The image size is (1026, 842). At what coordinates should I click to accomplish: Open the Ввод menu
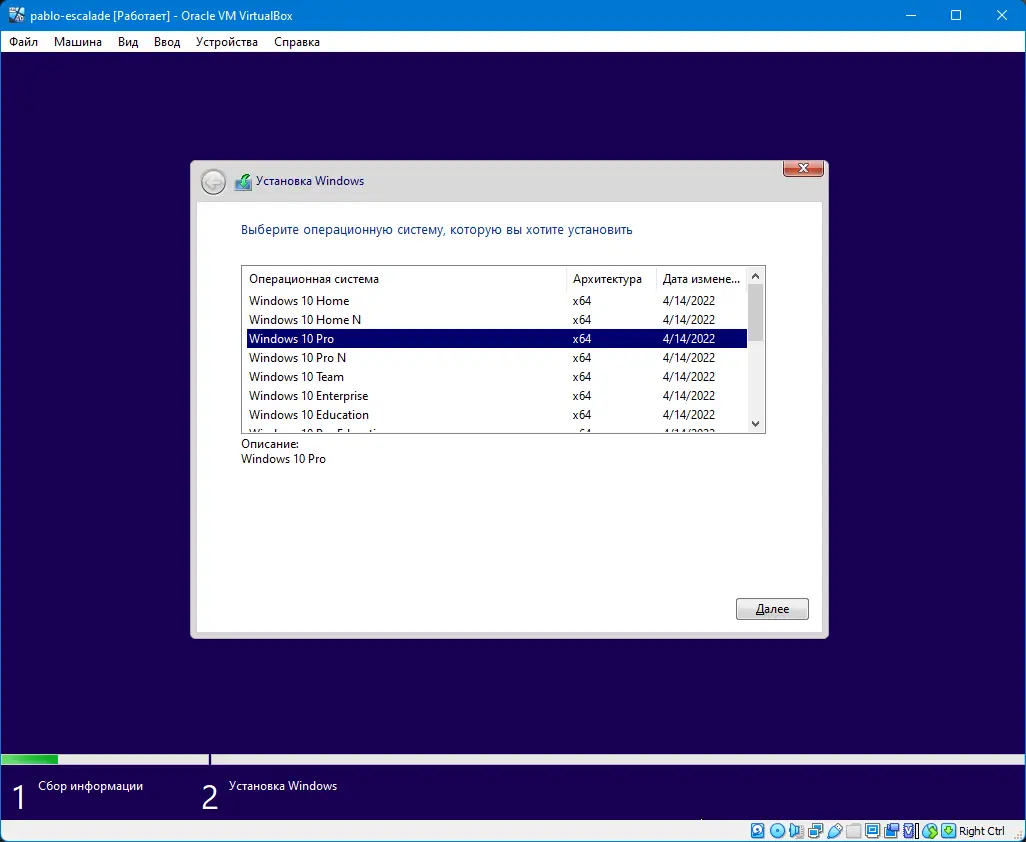(167, 42)
